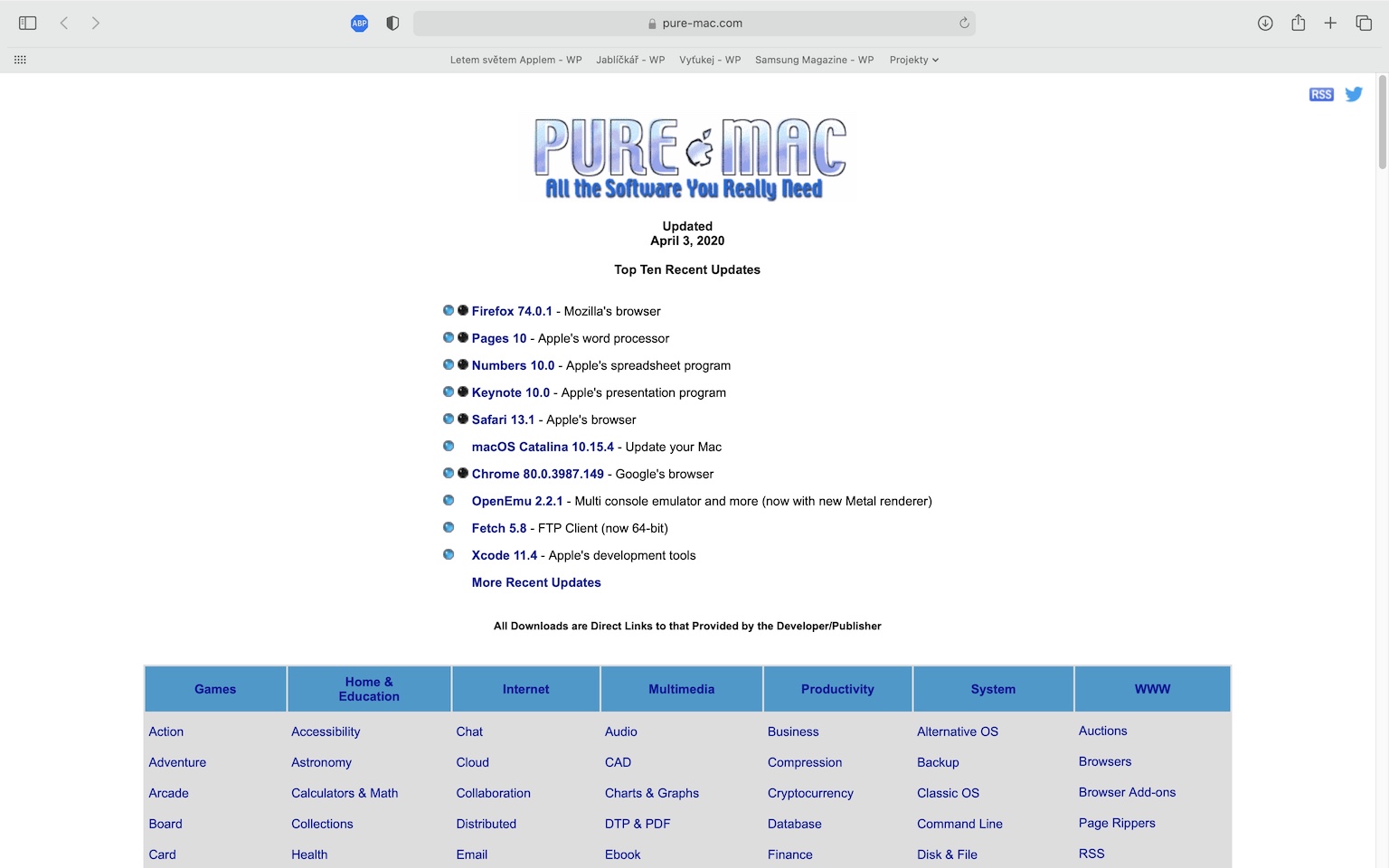Open the OpenEmu 2.2.1 link
Image resolution: width=1389 pixels, height=868 pixels.
tap(517, 501)
